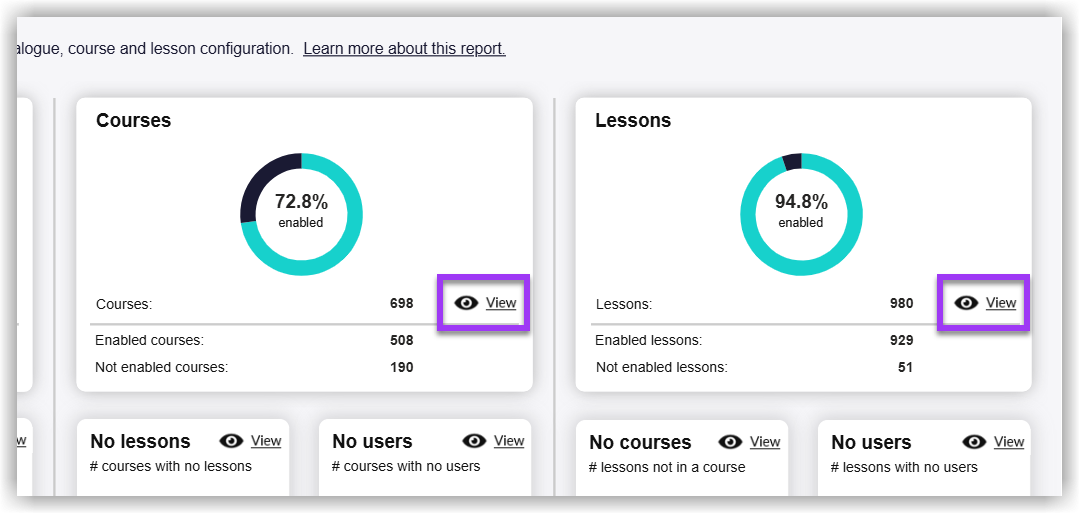Open the View link for Courses total
Image resolution: width=1080 pixels, height=514 pixels.
(501, 303)
